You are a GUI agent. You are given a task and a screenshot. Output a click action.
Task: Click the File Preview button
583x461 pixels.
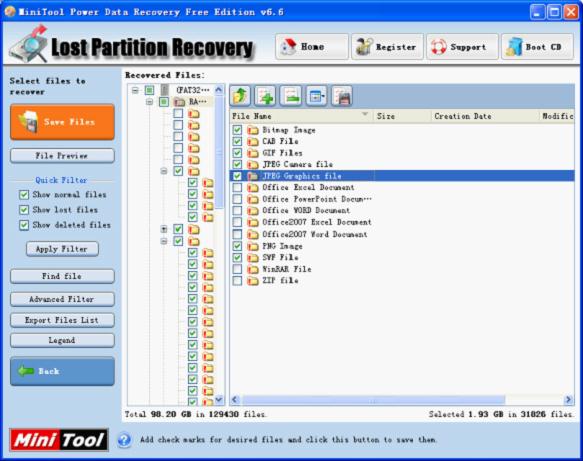[62, 156]
